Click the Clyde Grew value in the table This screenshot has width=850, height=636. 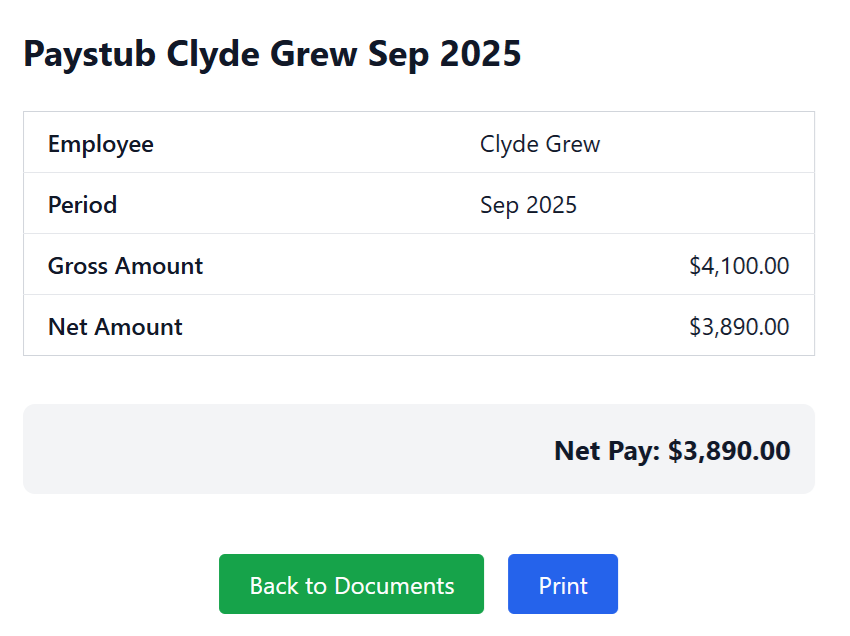point(540,144)
